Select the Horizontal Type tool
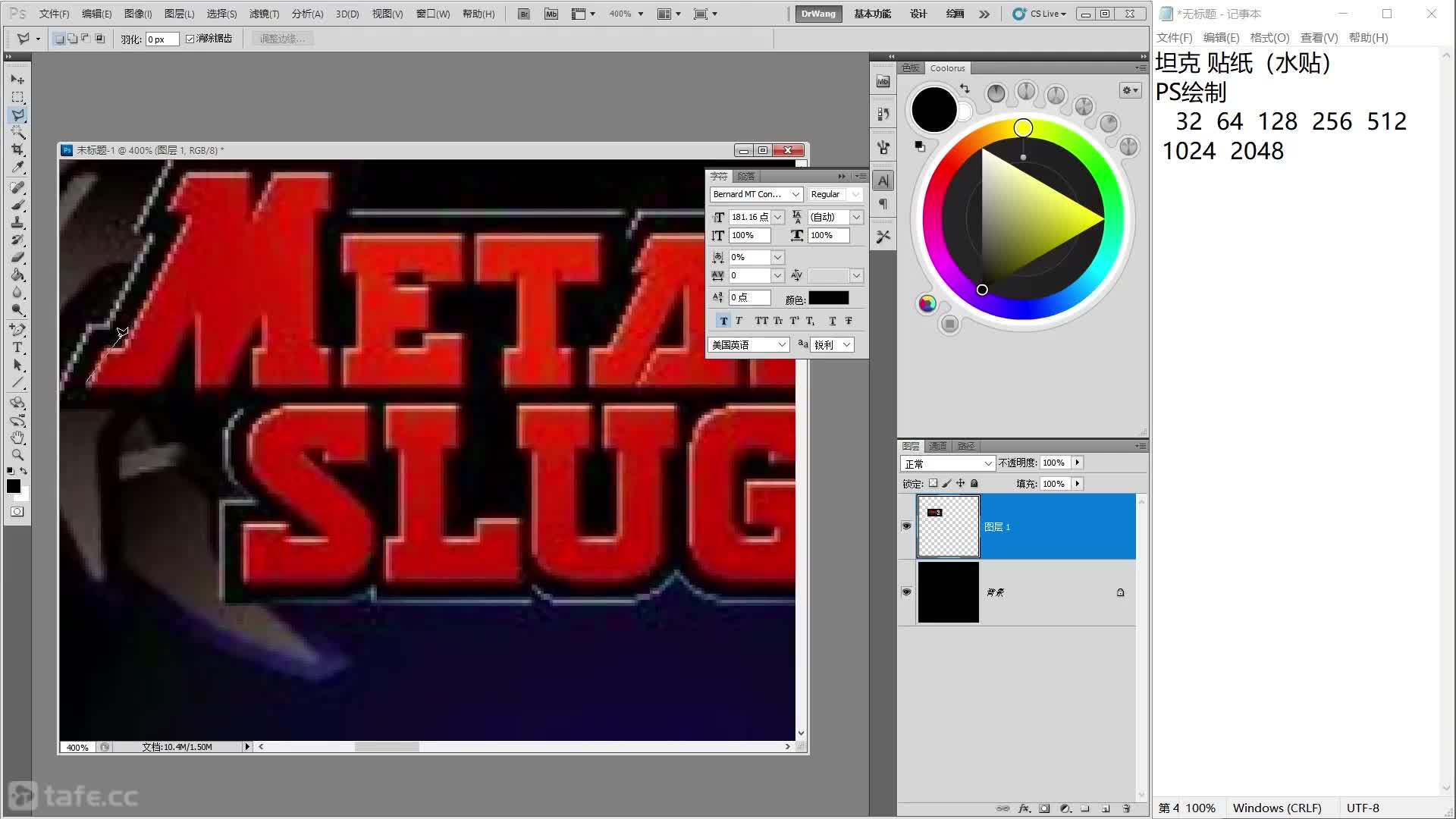The image size is (1456, 819). pyautogui.click(x=17, y=347)
